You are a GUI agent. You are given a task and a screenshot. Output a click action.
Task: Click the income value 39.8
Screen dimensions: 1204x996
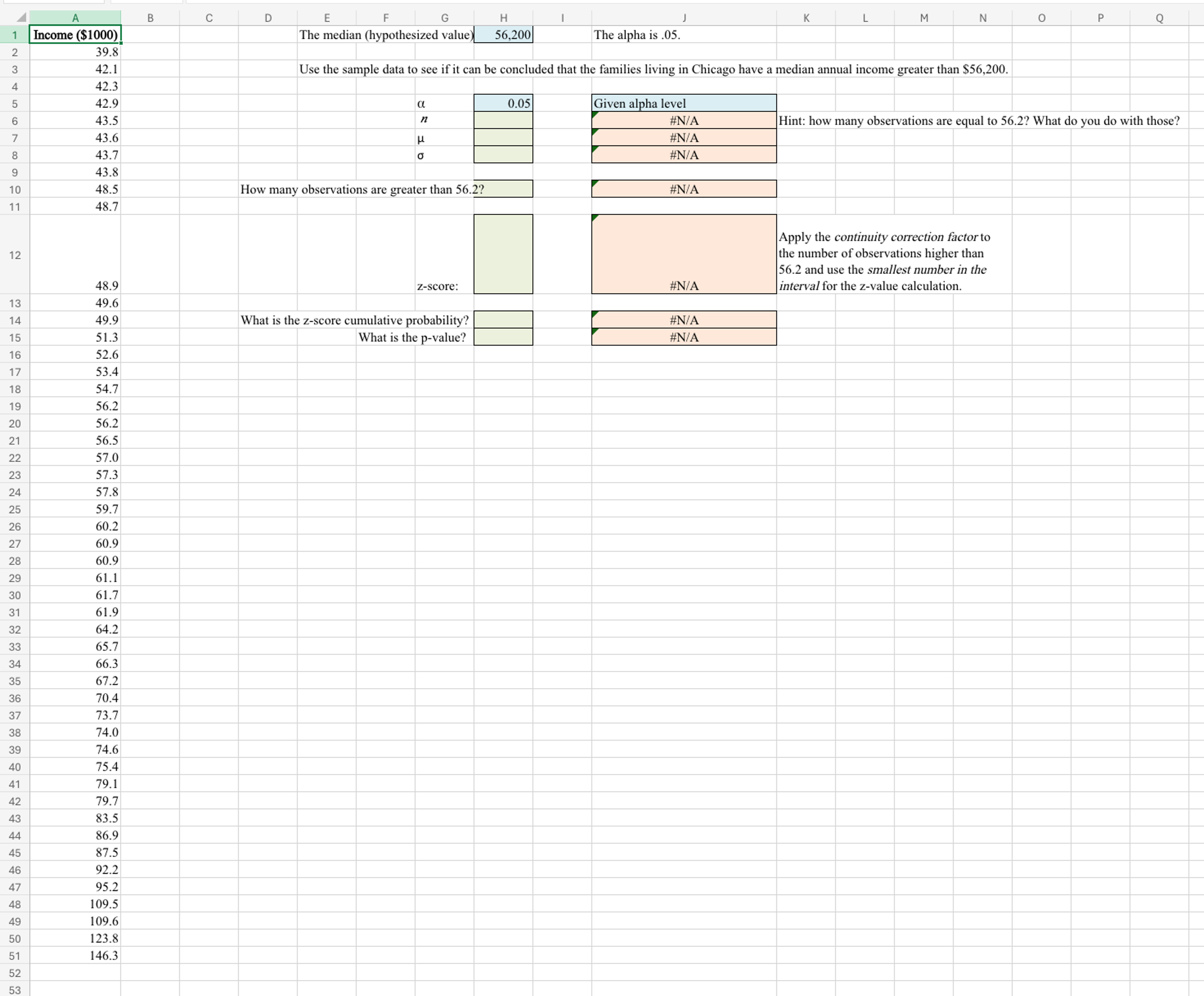(75, 52)
